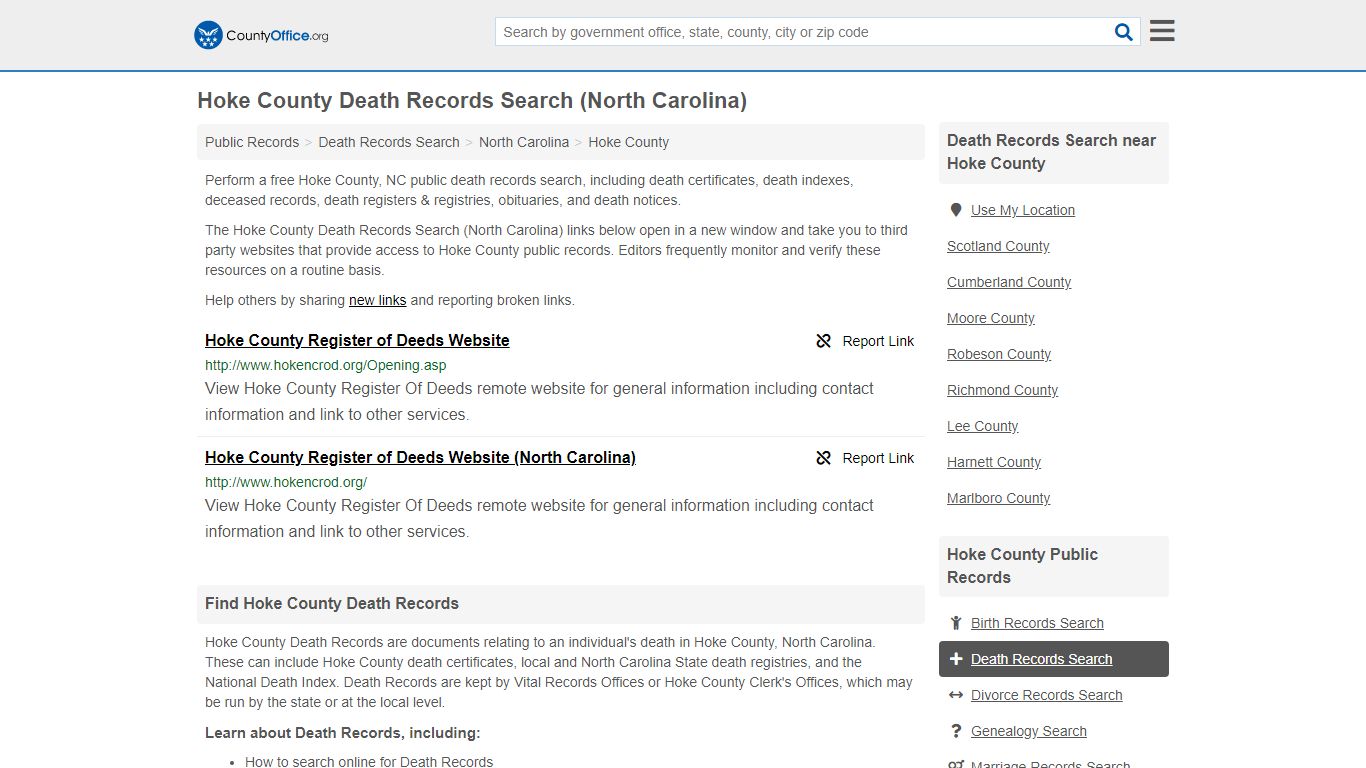
Task: Go to North Carolina breadcrumb
Action: (x=524, y=142)
